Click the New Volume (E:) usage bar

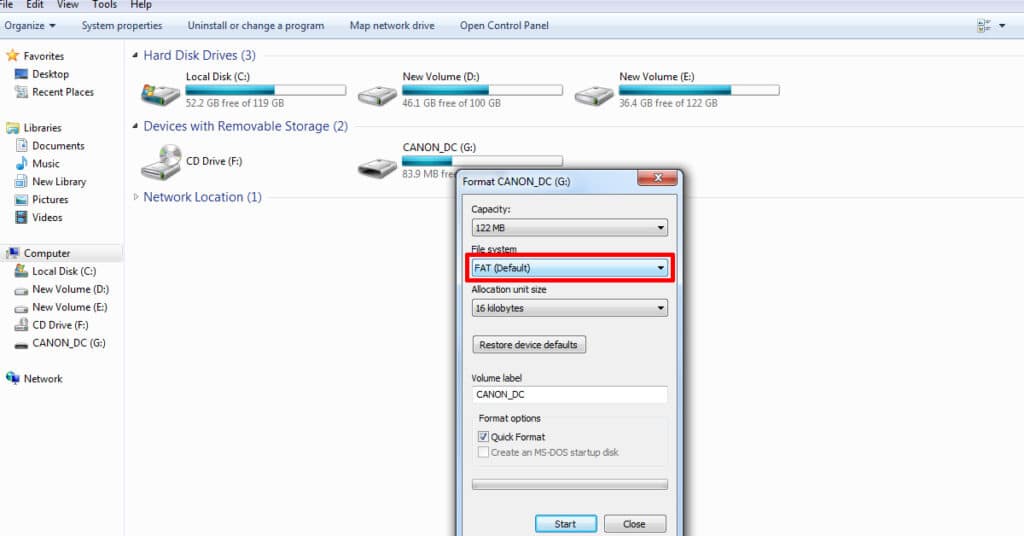[699, 90]
